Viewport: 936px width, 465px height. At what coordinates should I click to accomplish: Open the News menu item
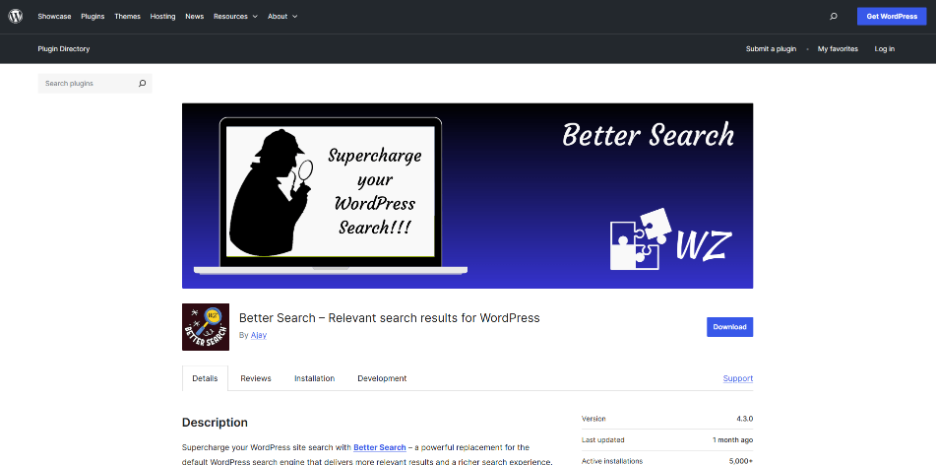click(x=195, y=17)
